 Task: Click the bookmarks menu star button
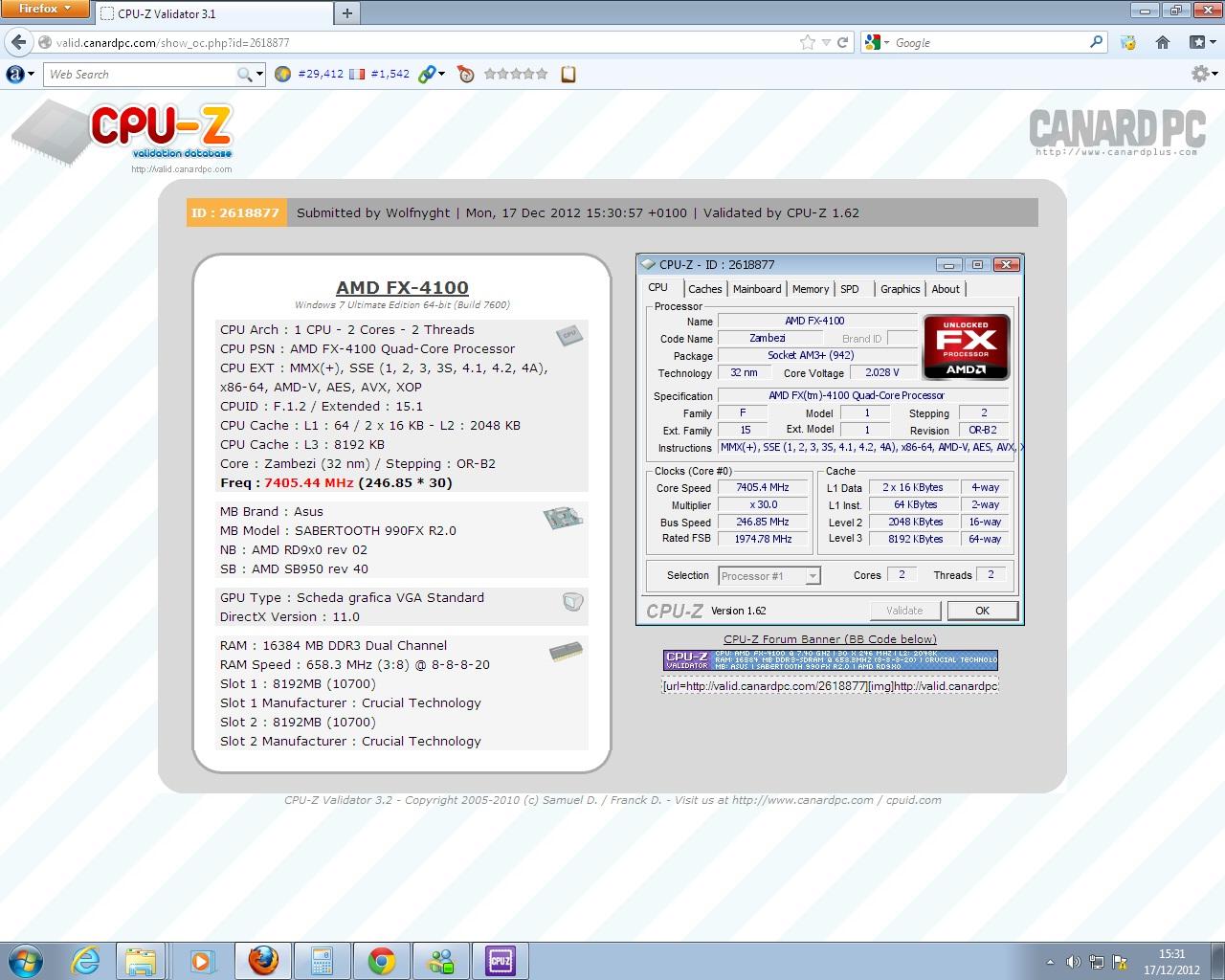(x=1202, y=42)
